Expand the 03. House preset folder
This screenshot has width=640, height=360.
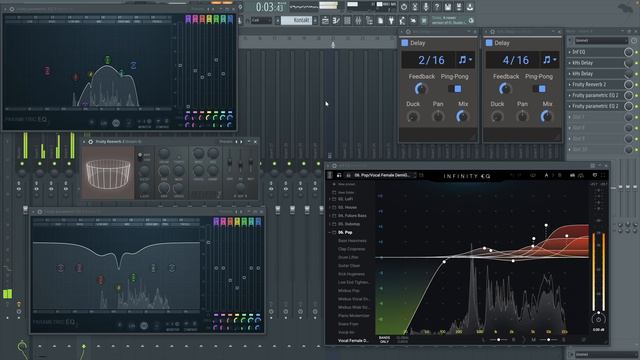[x=330, y=207]
